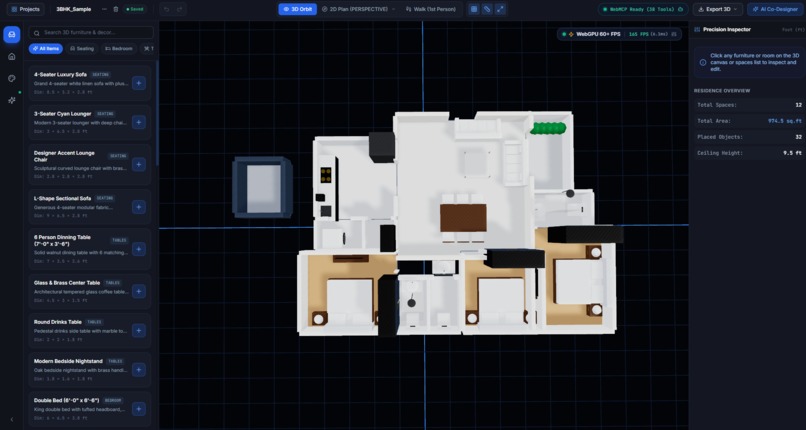Filter catalog by Seating

[82, 49]
